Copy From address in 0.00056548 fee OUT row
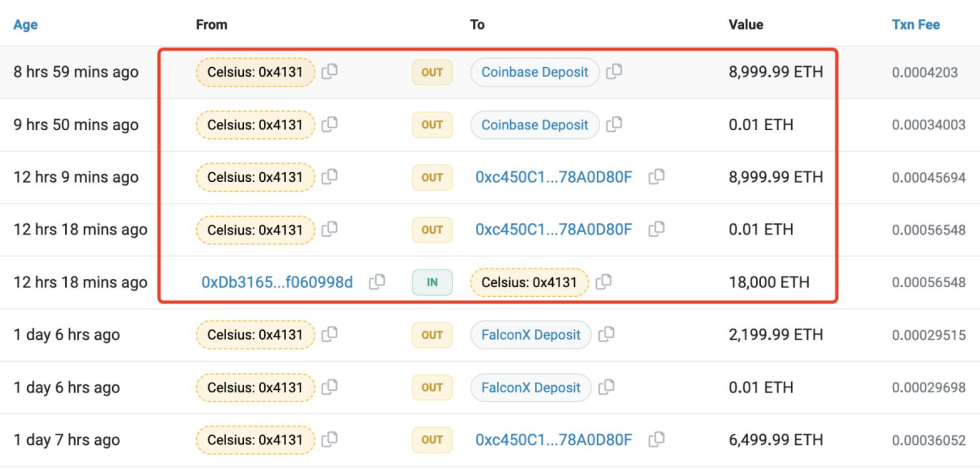The image size is (980, 469). coord(329,229)
